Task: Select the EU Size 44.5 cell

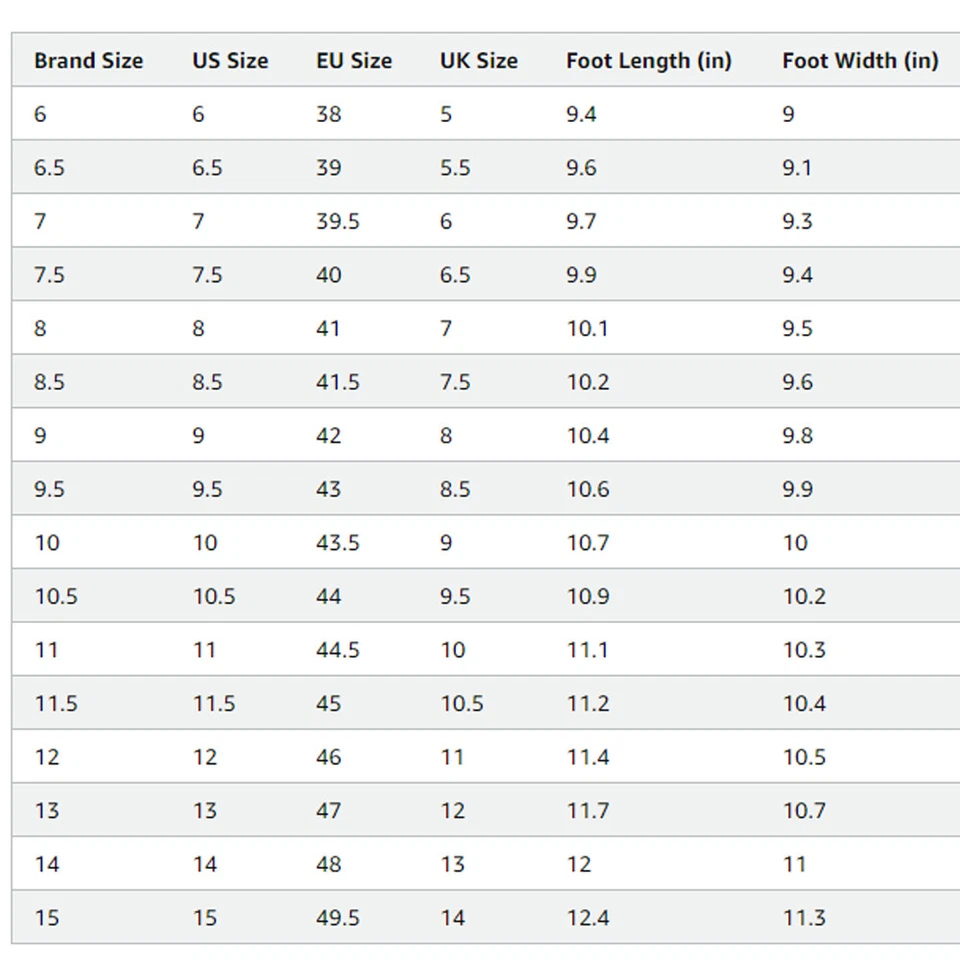Action: (x=338, y=650)
